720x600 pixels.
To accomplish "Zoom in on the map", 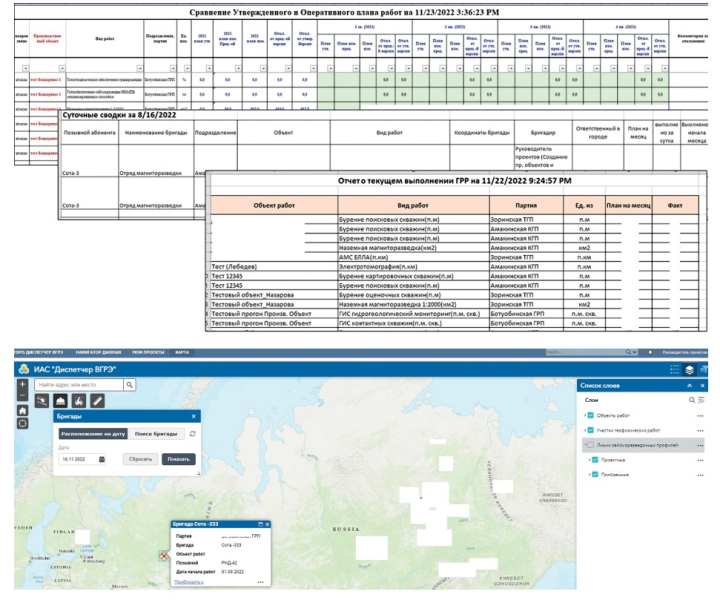I will point(22,385).
